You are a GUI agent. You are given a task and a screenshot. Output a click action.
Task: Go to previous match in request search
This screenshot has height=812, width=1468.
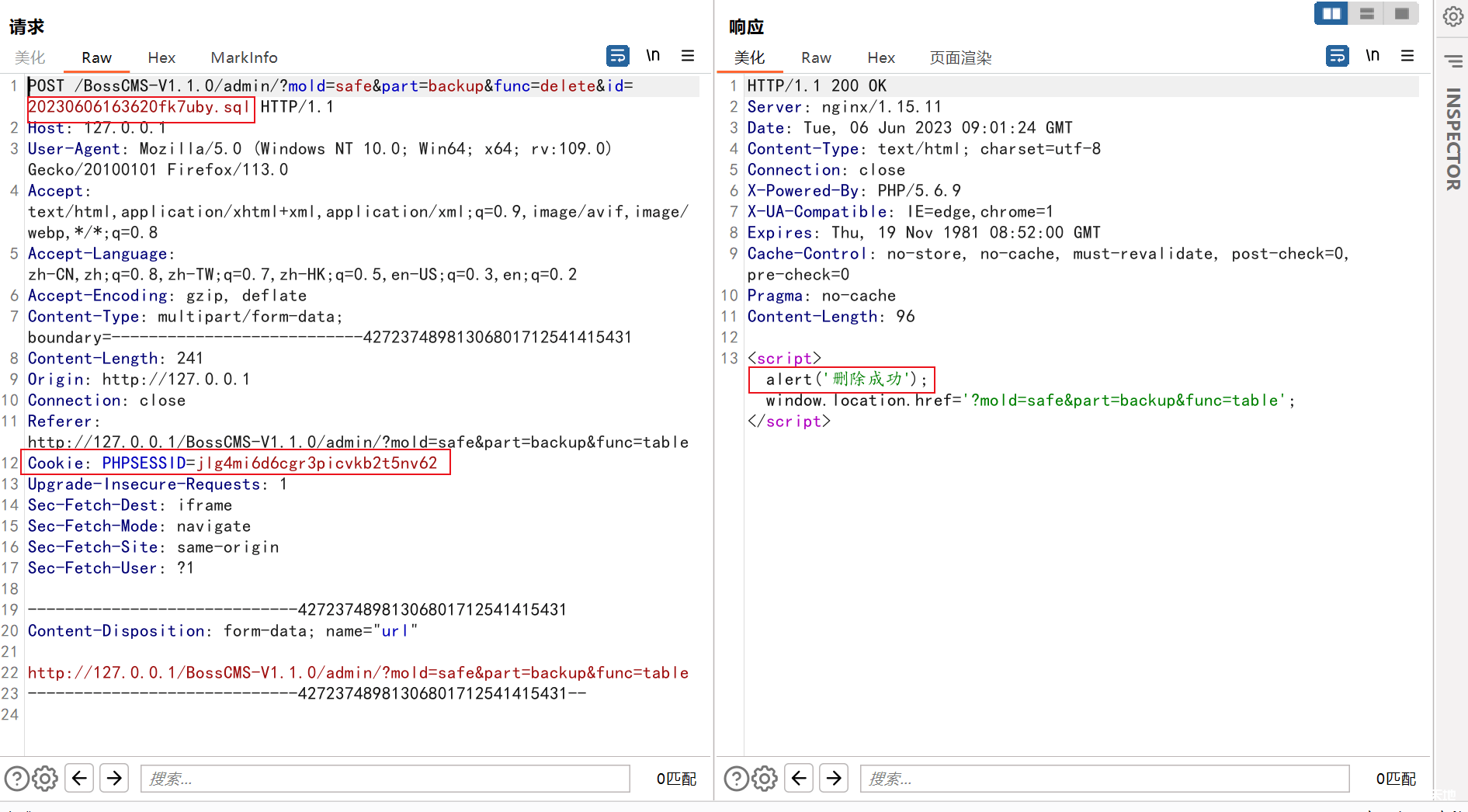[79, 778]
